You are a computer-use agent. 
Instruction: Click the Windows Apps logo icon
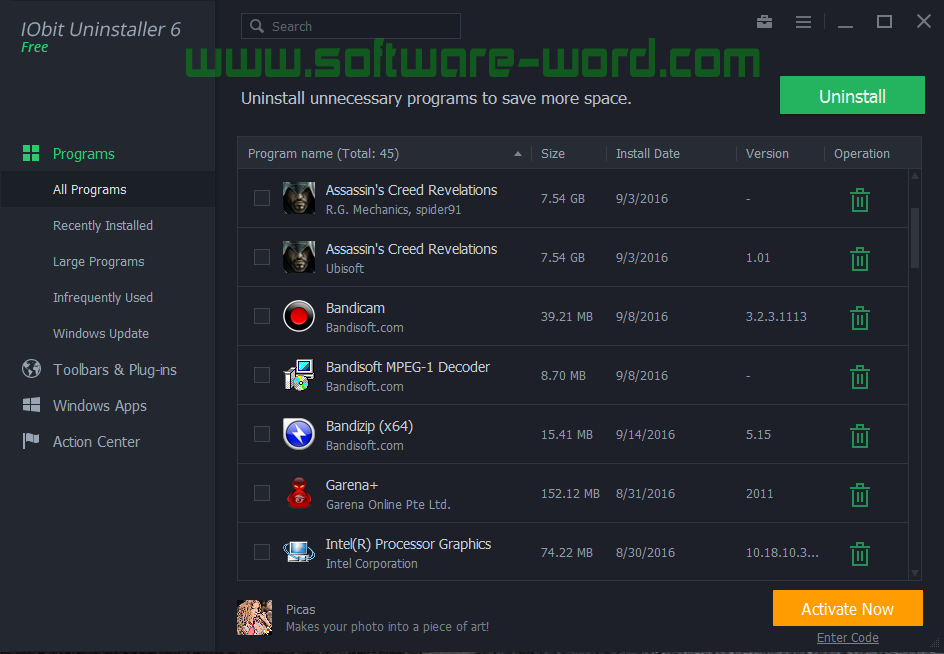pyautogui.click(x=31, y=405)
